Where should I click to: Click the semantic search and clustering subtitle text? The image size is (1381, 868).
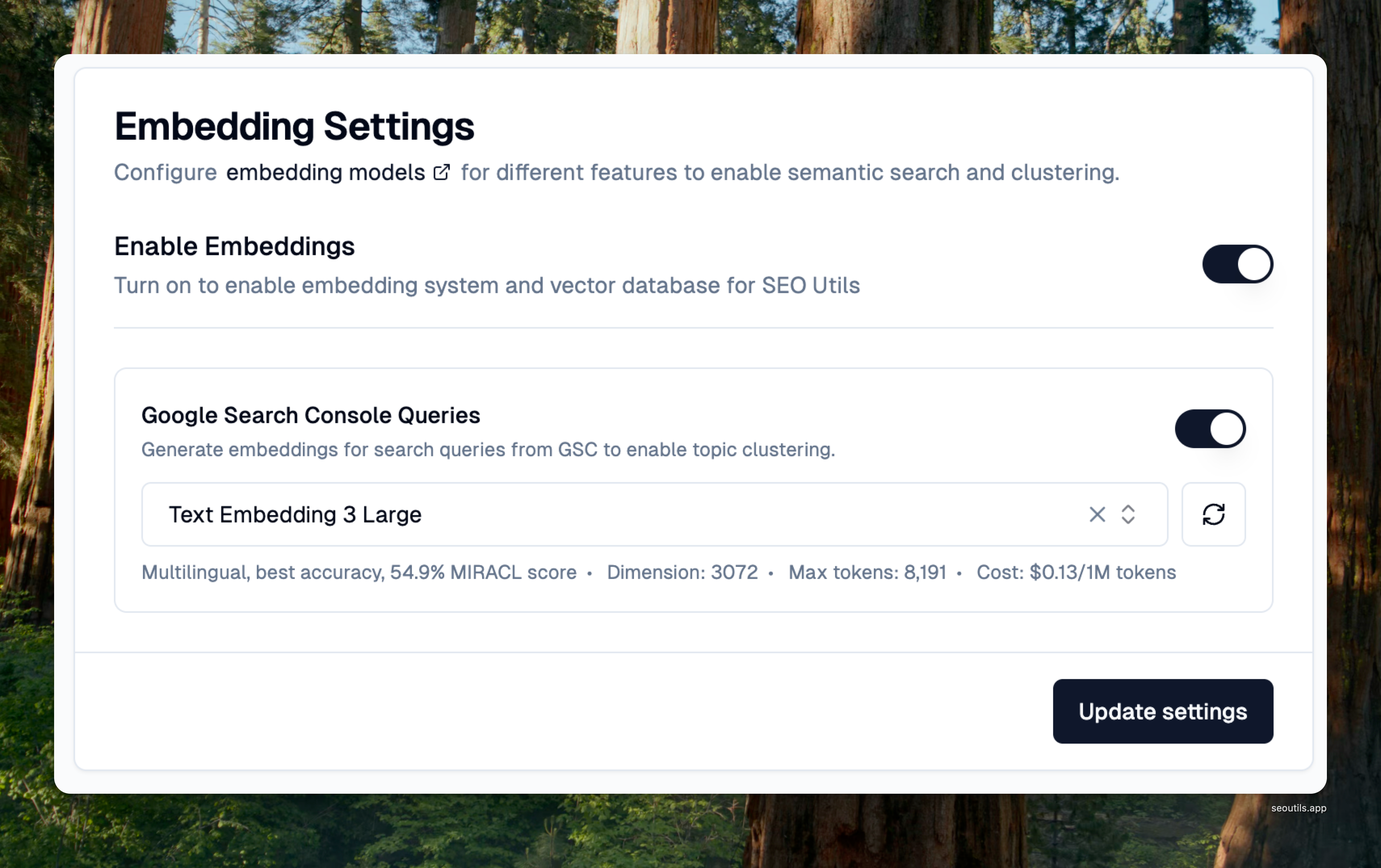coord(789,172)
